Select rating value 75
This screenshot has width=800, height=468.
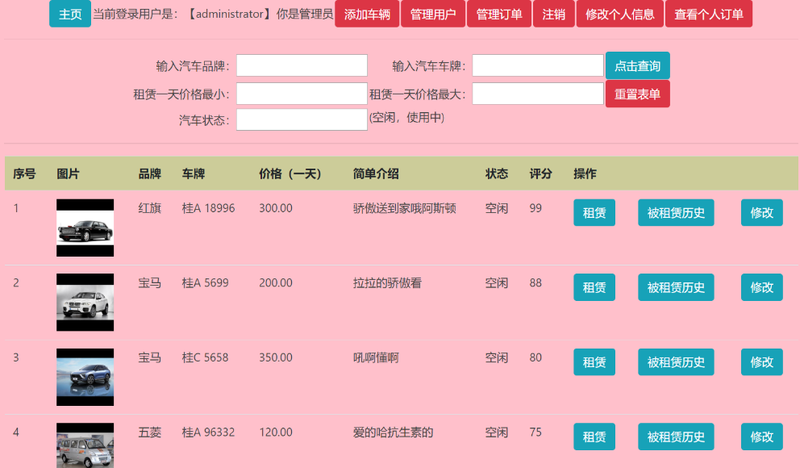pyautogui.click(x=536, y=432)
